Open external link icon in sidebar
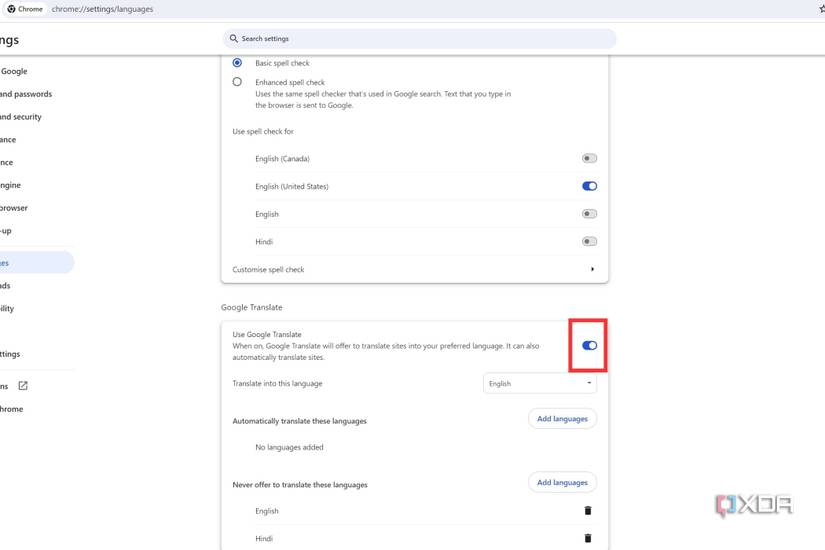The height and width of the screenshot is (550, 825). [x=23, y=386]
